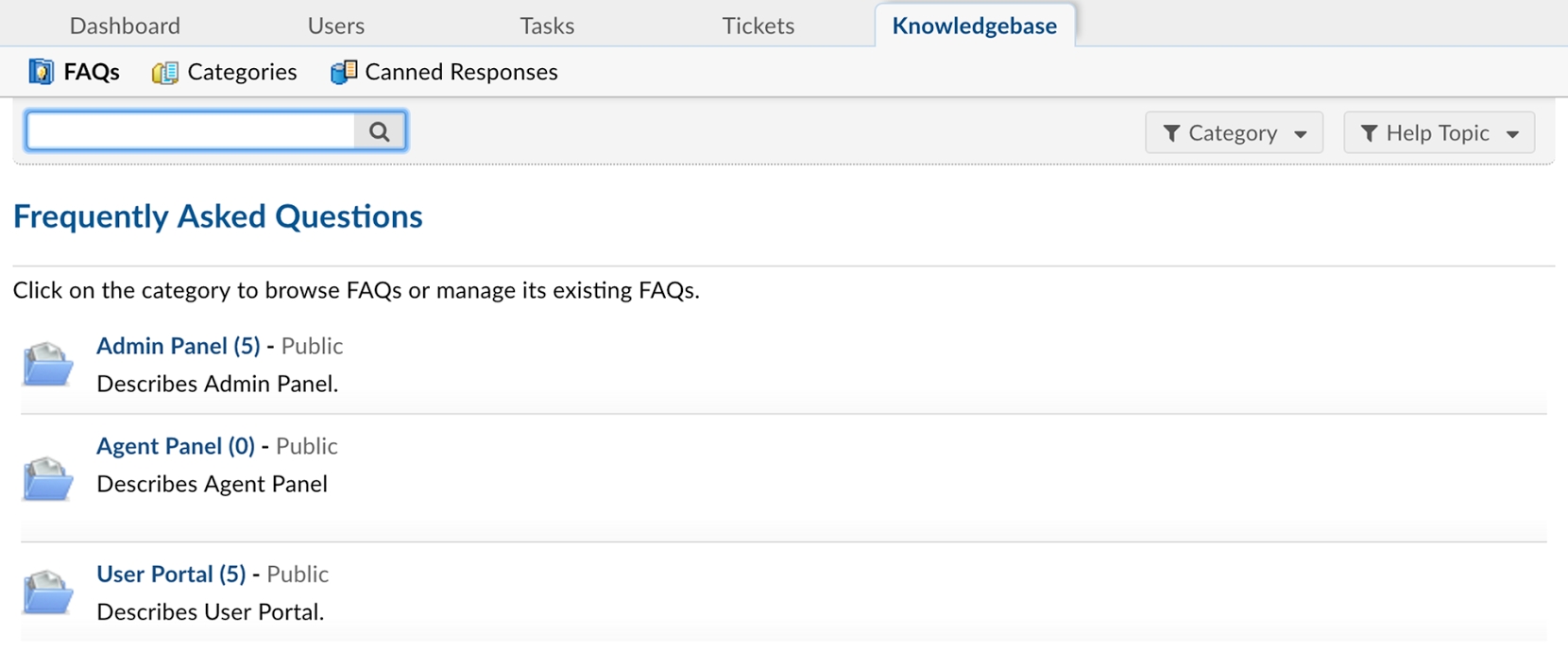Expand the Help Topic filter dropdown

click(x=1437, y=132)
